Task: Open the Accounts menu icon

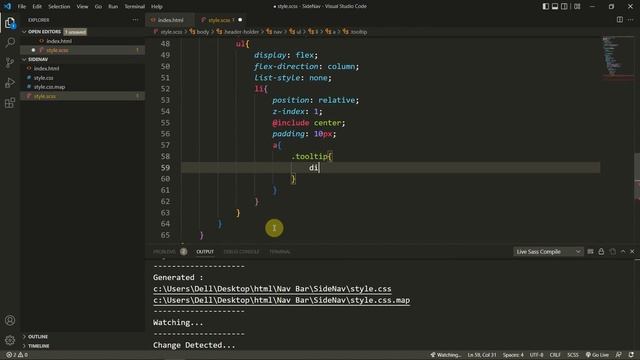Action: pyautogui.click(x=10, y=320)
